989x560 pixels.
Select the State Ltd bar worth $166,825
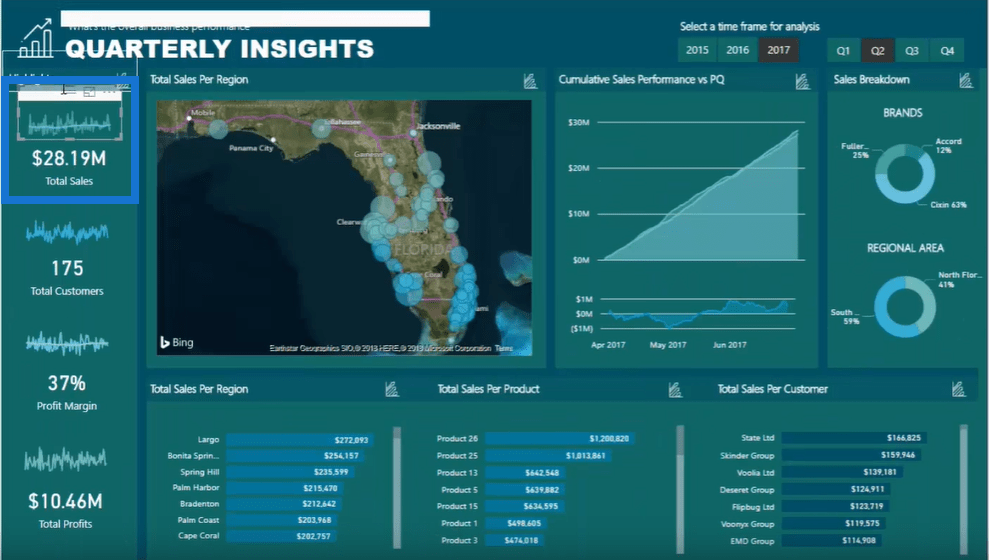point(854,438)
